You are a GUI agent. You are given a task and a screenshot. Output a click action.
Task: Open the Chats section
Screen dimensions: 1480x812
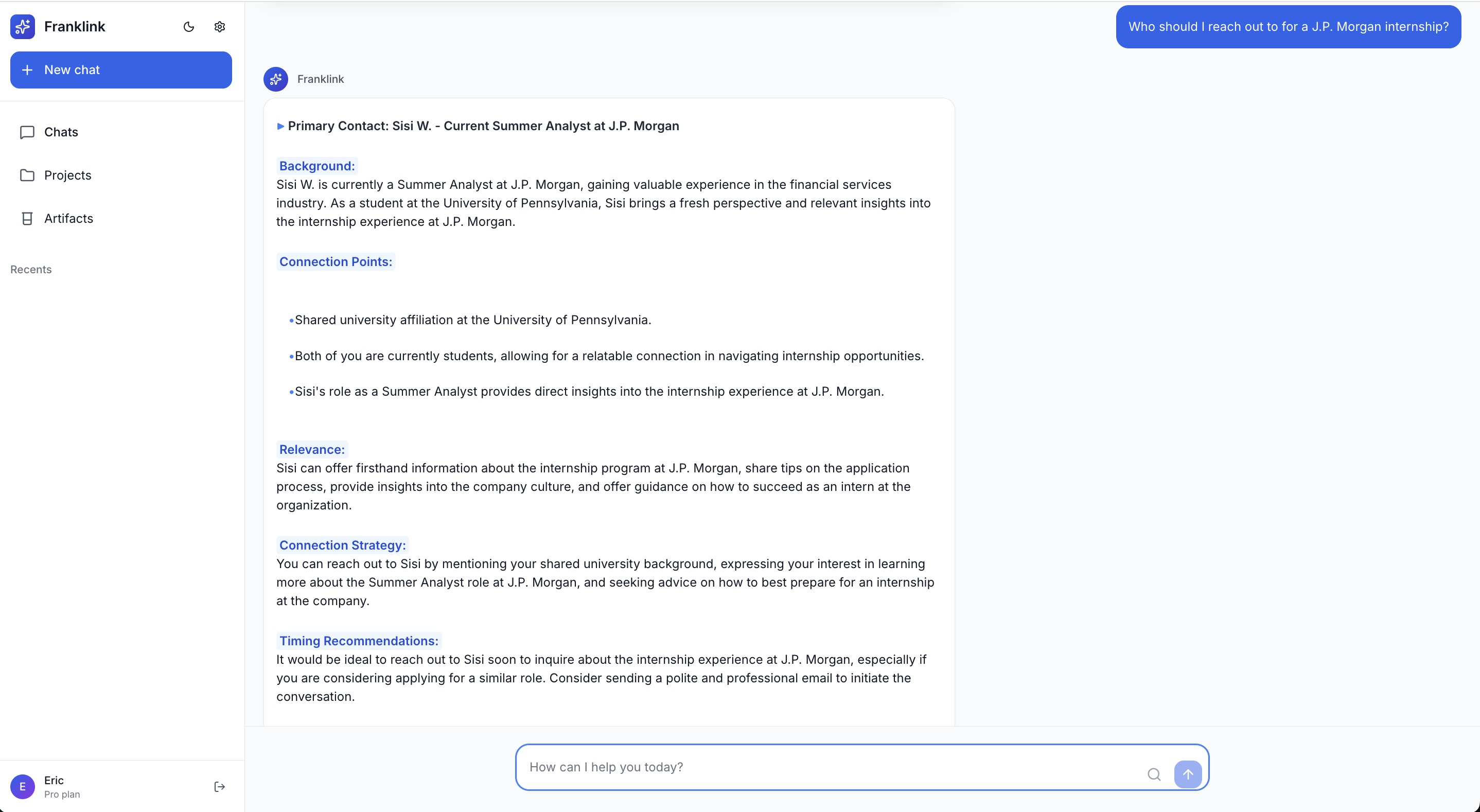pyautogui.click(x=120, y=132)
